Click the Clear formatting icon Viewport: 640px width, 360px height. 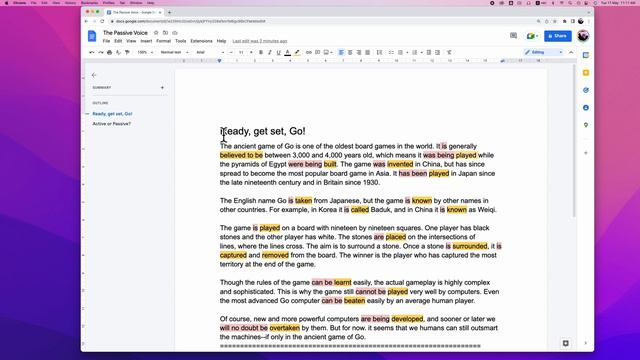click(x=449, y=53)
